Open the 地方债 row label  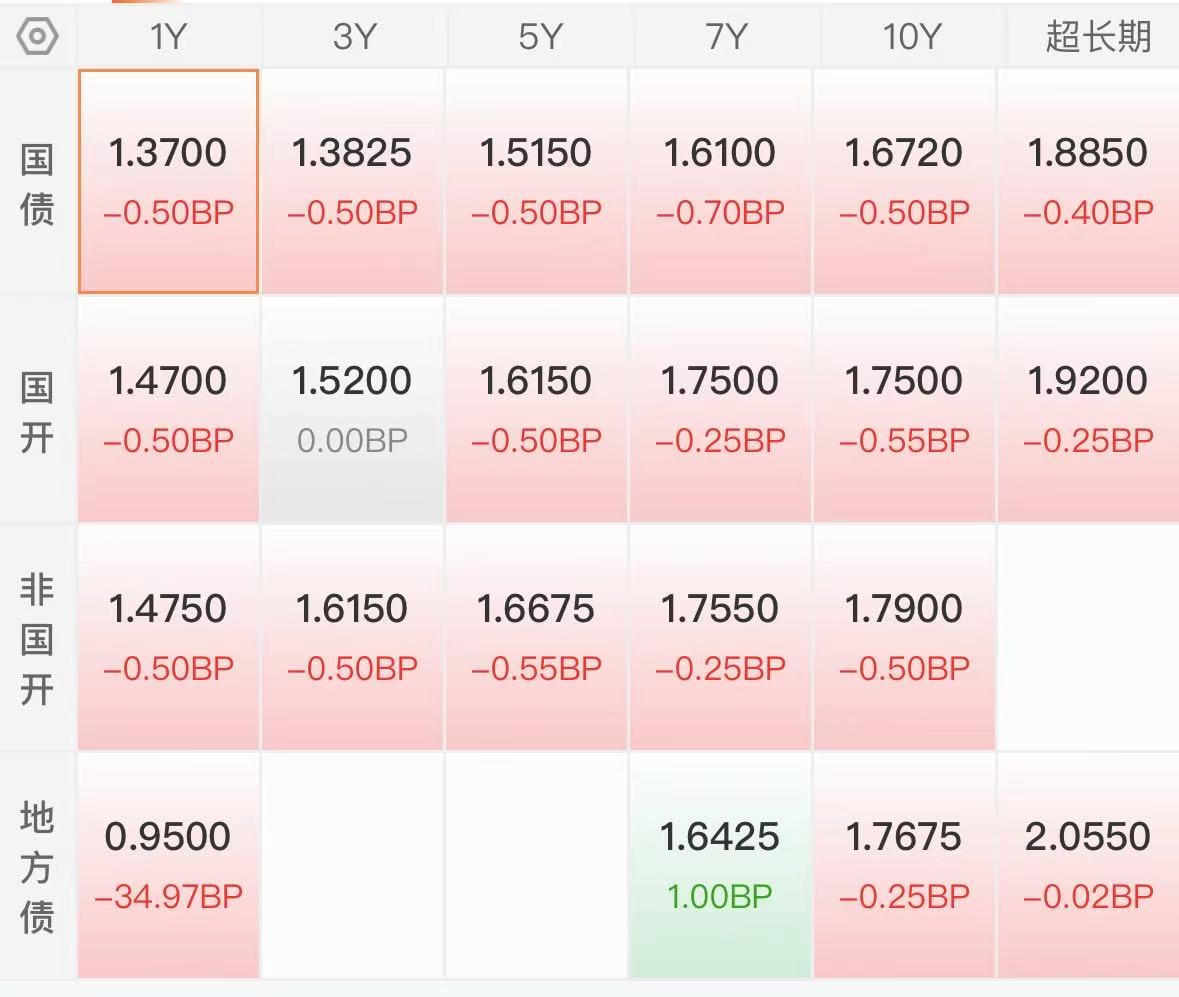click(x=37, y=866)
